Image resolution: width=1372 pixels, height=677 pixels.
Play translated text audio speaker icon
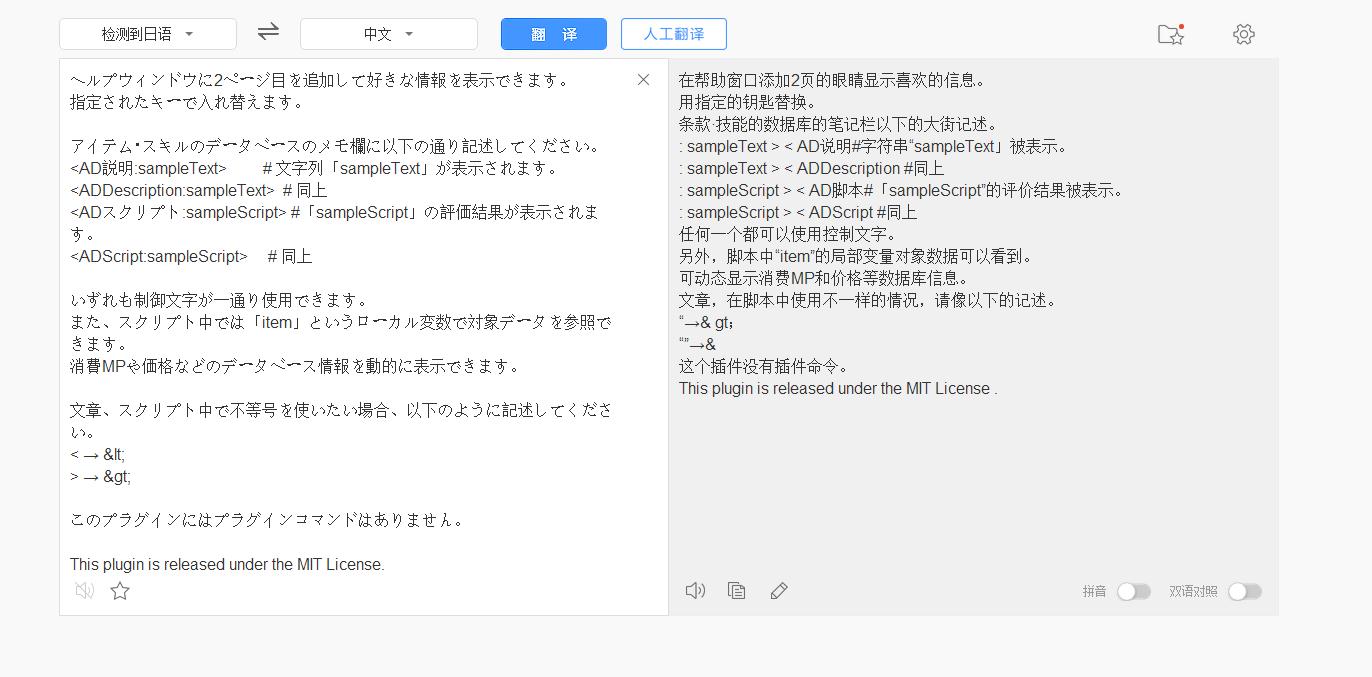pyautogui.click(x=695, y=591)
